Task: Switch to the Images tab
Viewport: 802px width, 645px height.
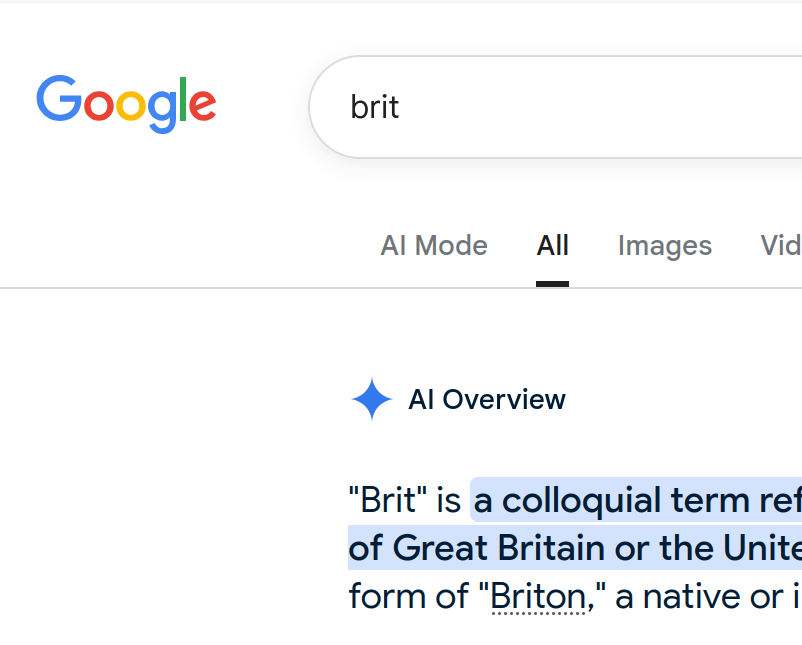Action: point(665,246)
